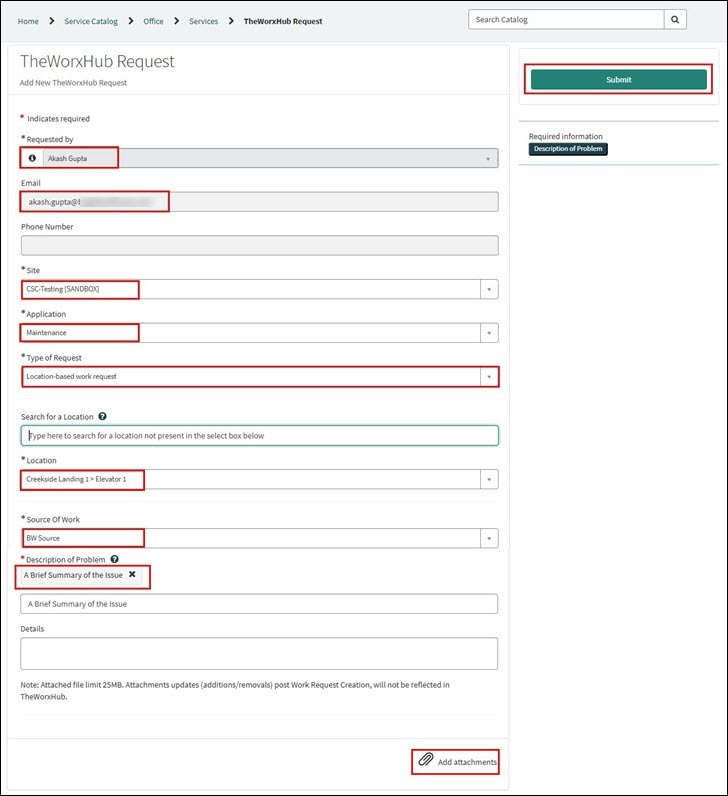Remove the 'A Brief Summary of the Issue' tag

pos(132,574)
